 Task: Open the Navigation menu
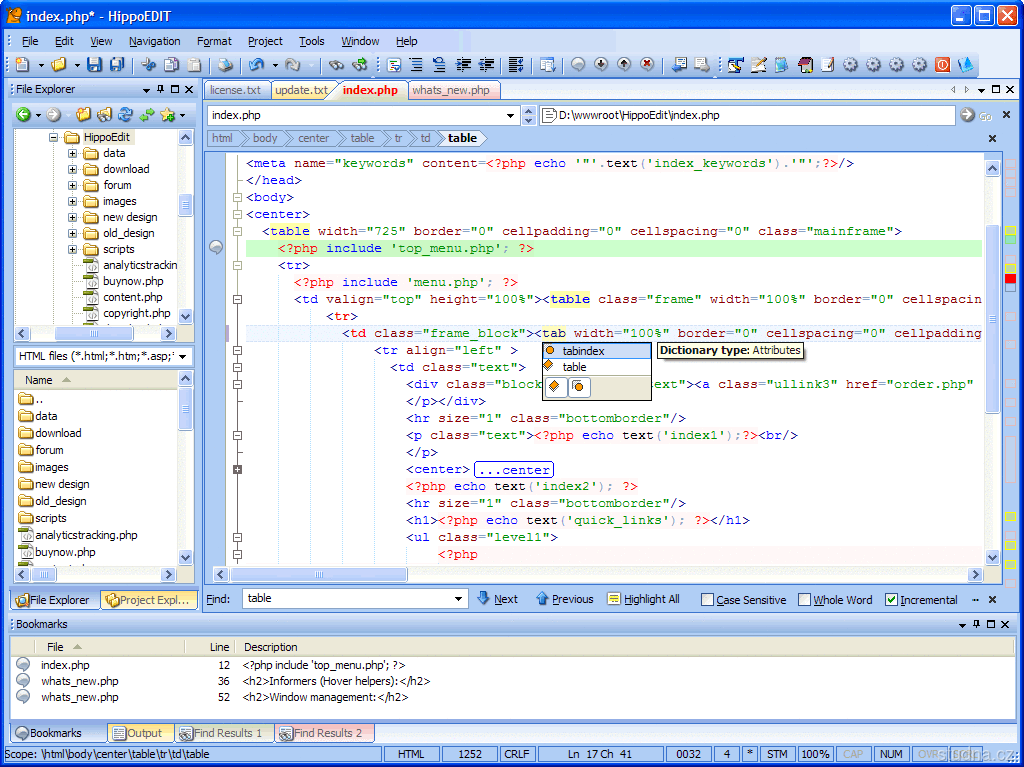pos(154,41)
